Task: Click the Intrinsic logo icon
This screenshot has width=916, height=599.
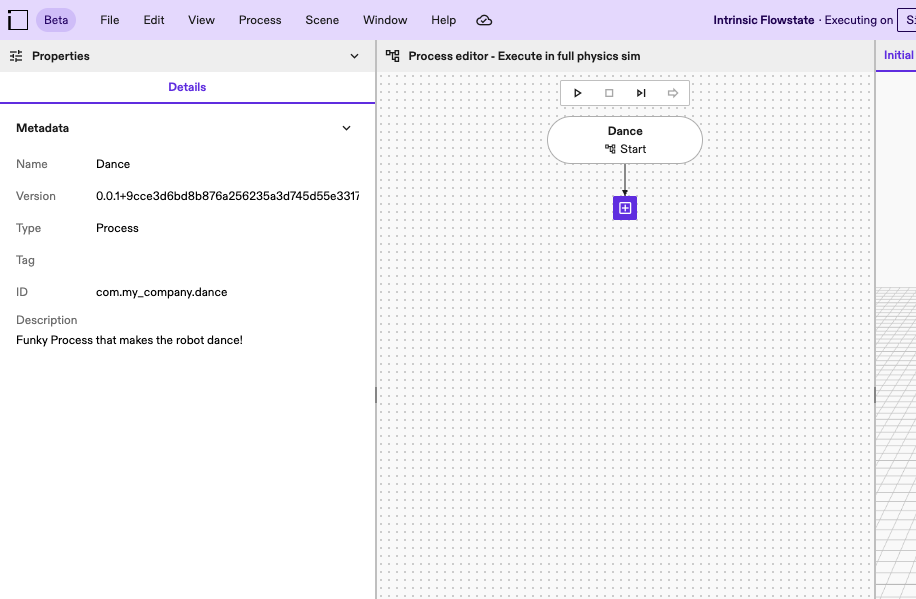Action: [18, 20]
